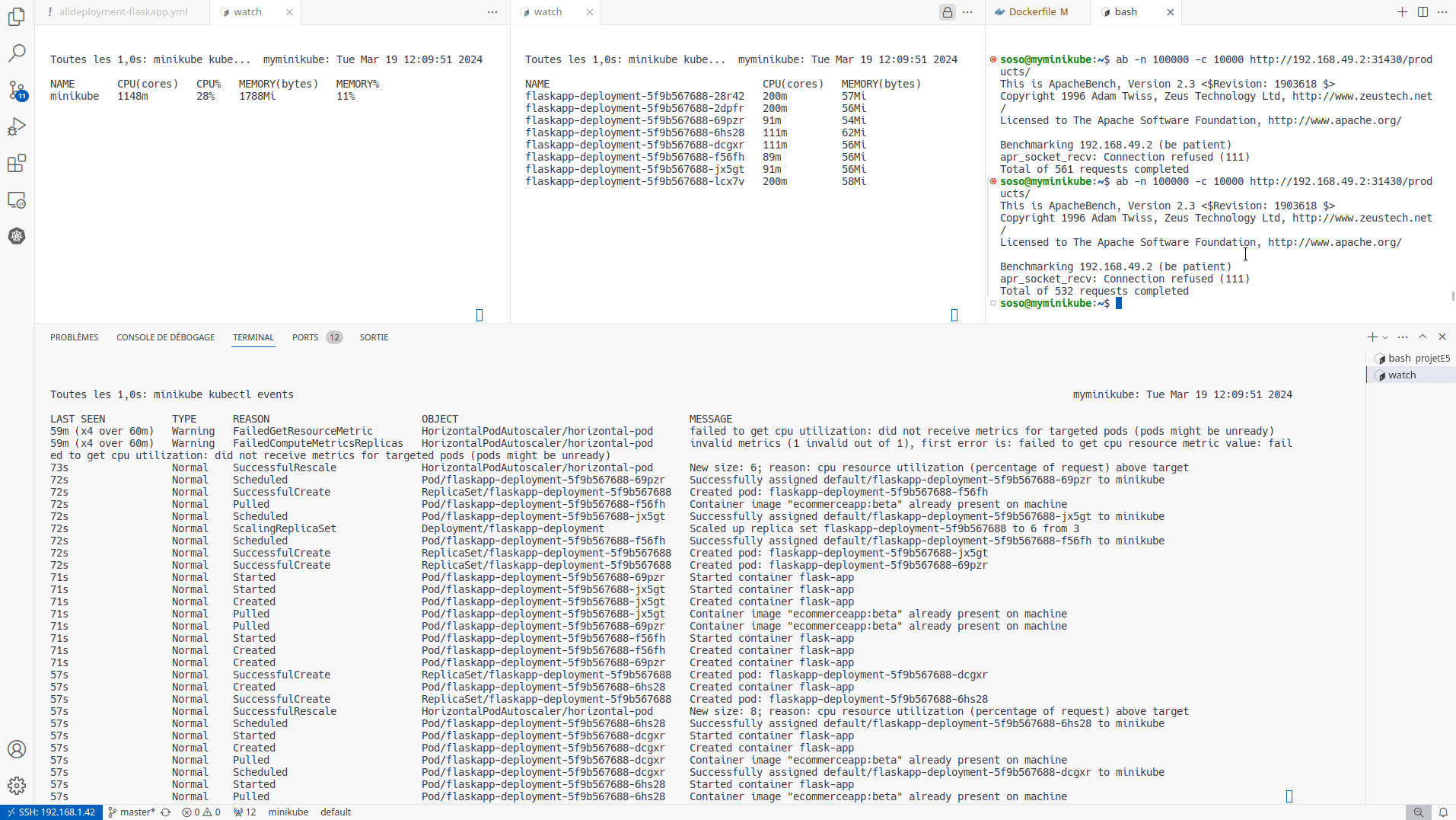Click the master* branch in status bar

coord(132,812)
